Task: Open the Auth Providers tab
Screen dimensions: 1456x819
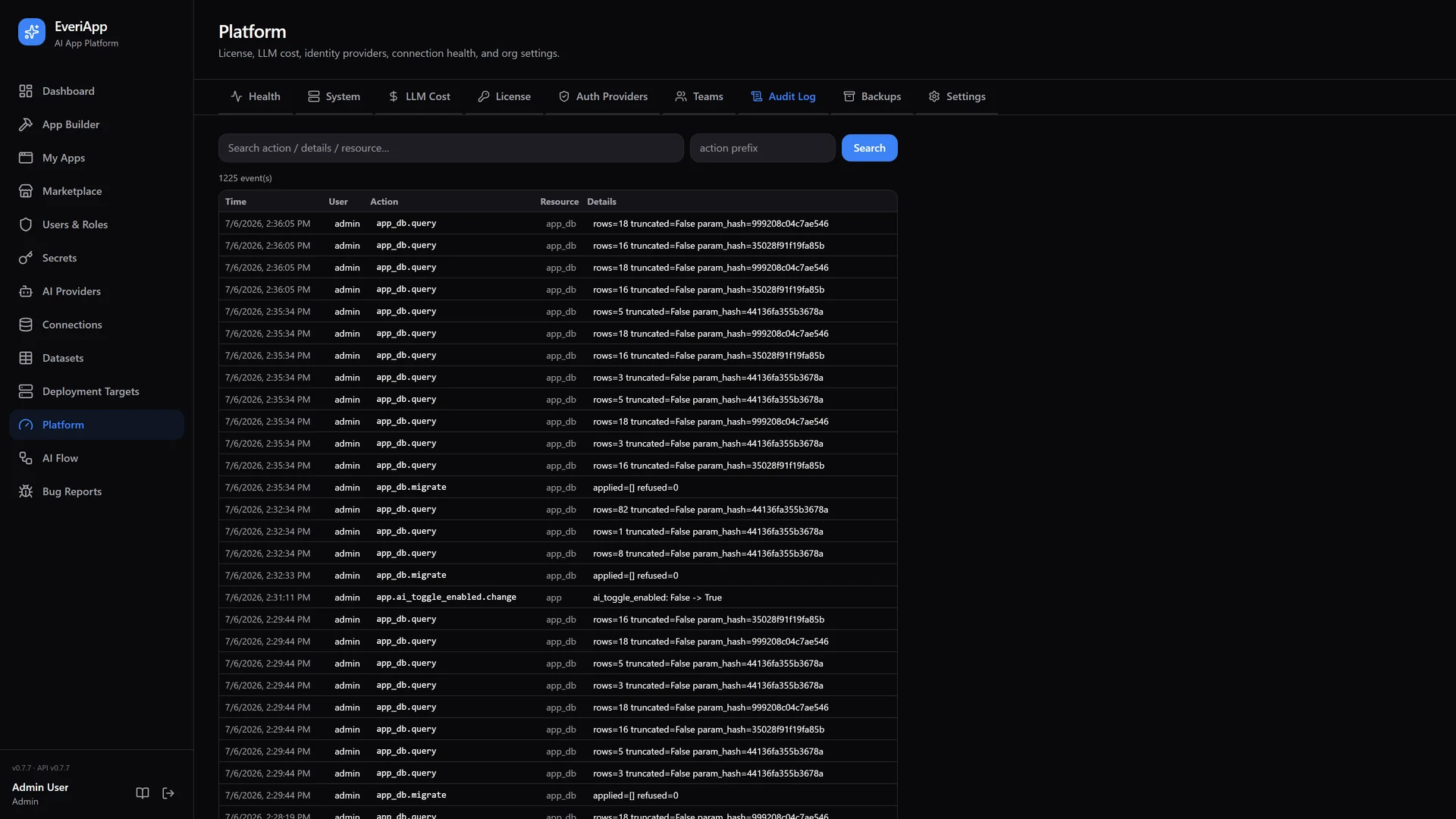Action: (603, 96)
